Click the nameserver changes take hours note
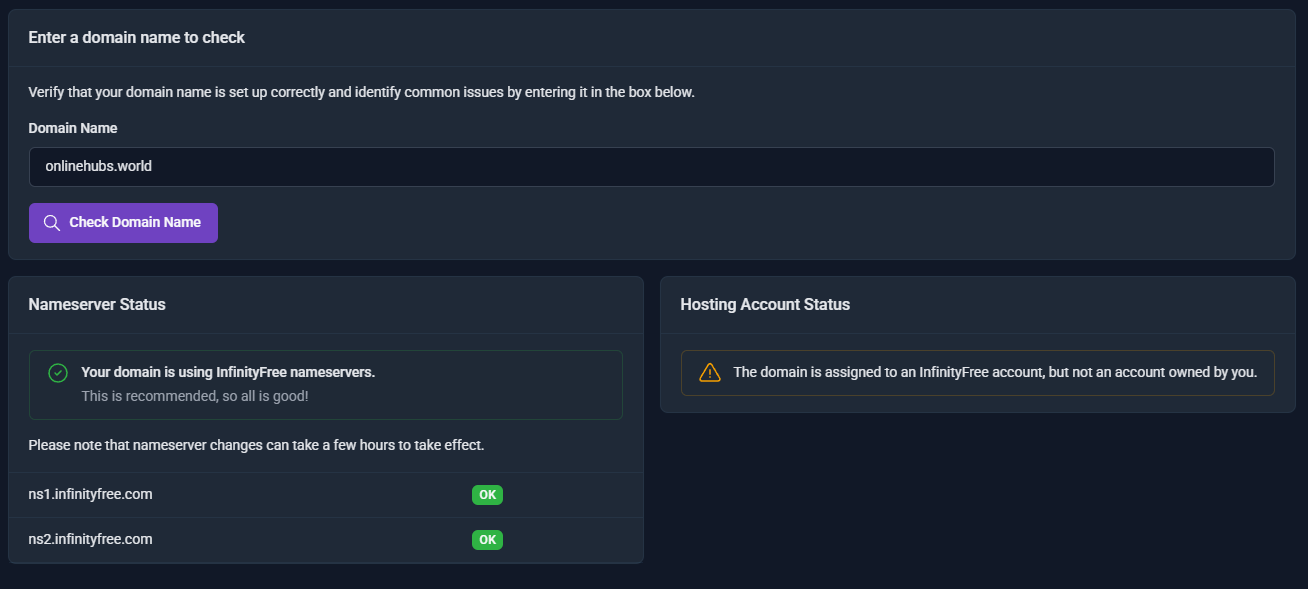The image size is (1308, 589). pyautogui.click(x=256, y=445)
